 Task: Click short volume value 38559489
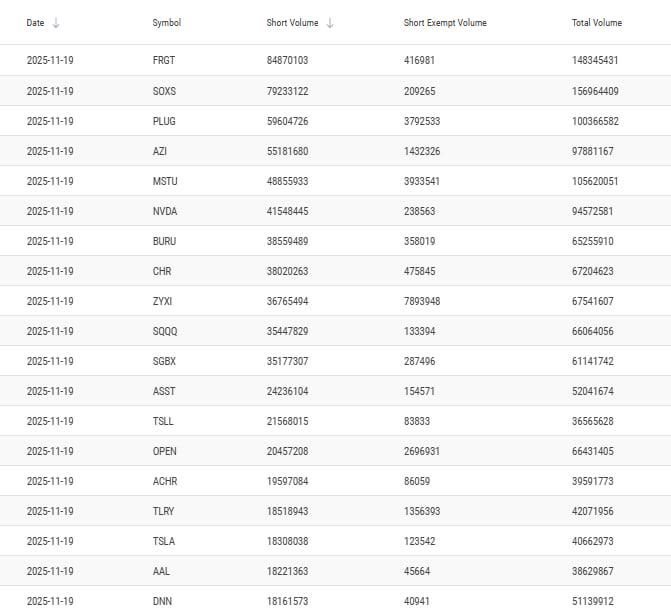(x=287, y=241)
